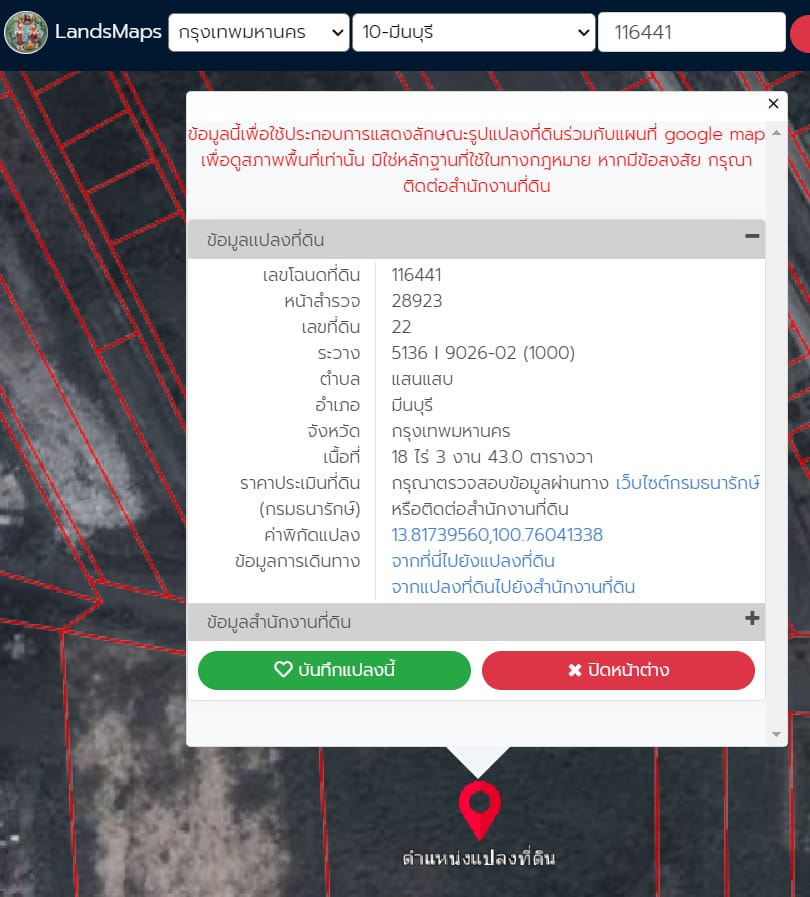The width and height of the screenshot is (810, 897).
Task: Click the ตำแหน่งแปลงที่ดิน map label
Action: [479, 858]
